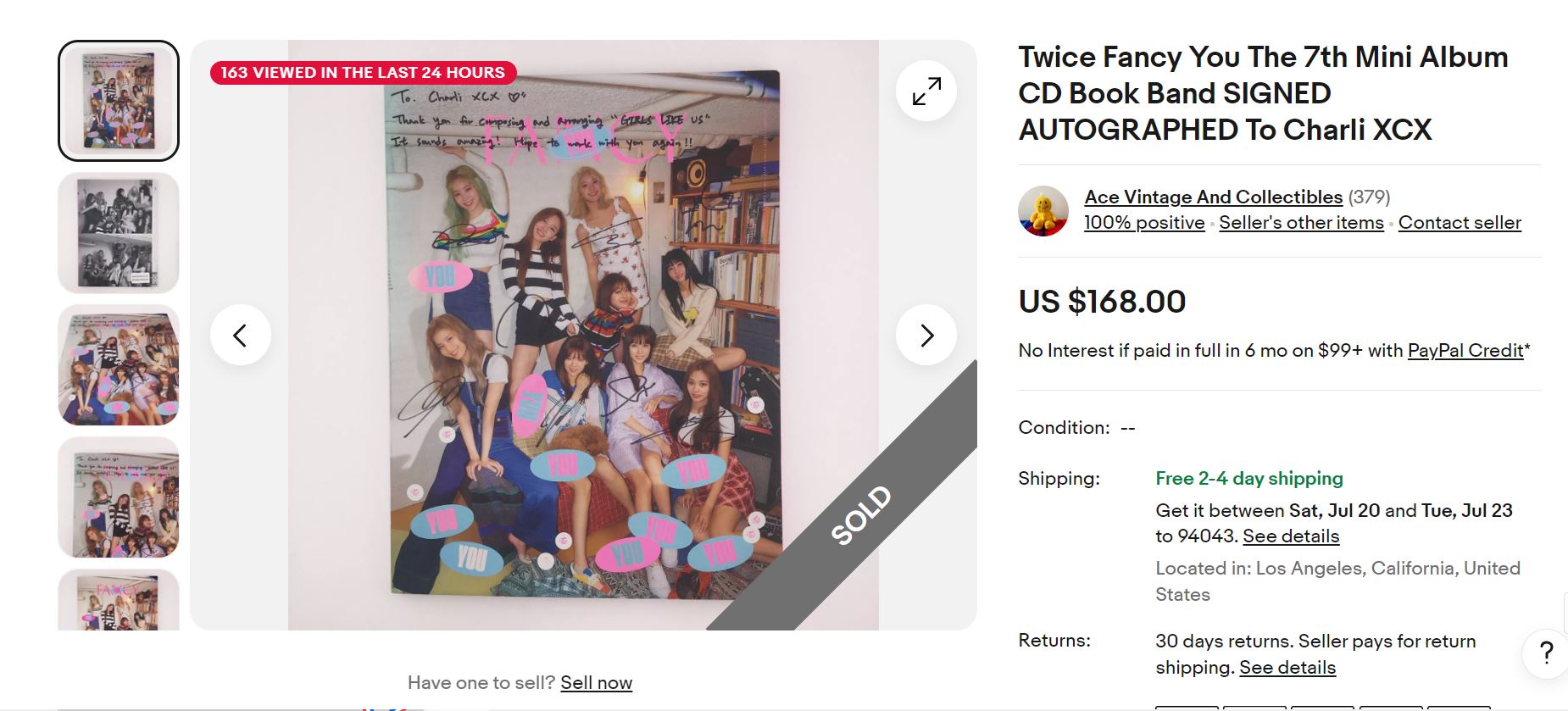Viewport: 1568px width, 711px height.
Task: Select the first album cover thumbnail
Action: (119, 101)
